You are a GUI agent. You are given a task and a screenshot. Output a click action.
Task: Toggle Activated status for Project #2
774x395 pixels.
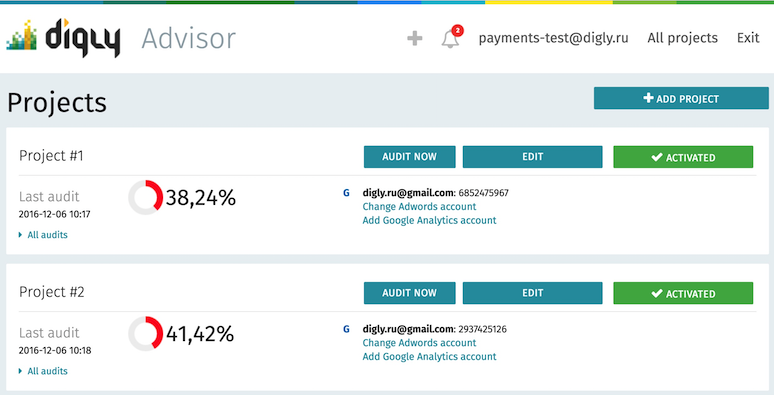(683, 293)
